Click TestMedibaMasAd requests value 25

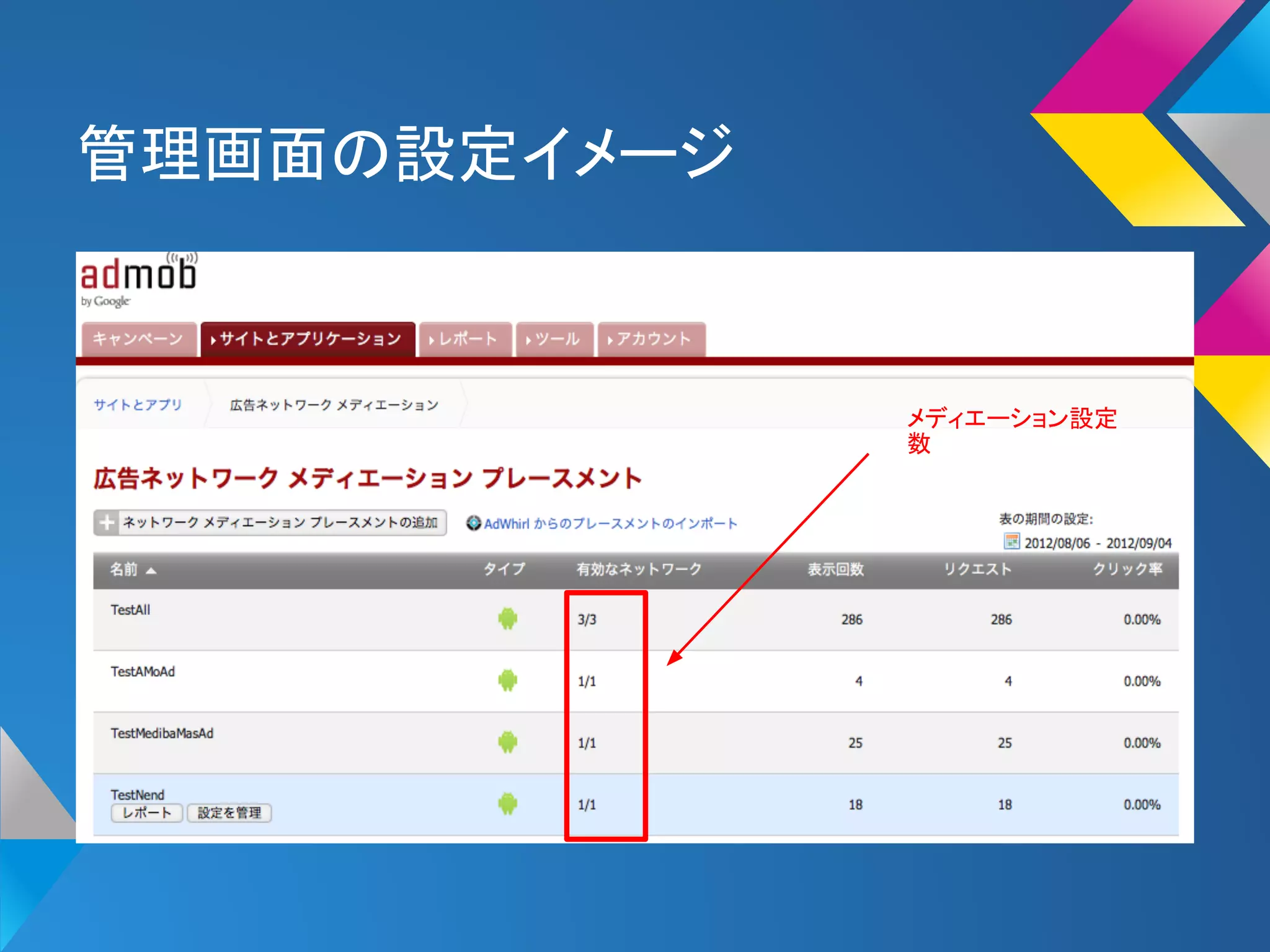[x=1005, y=743]
